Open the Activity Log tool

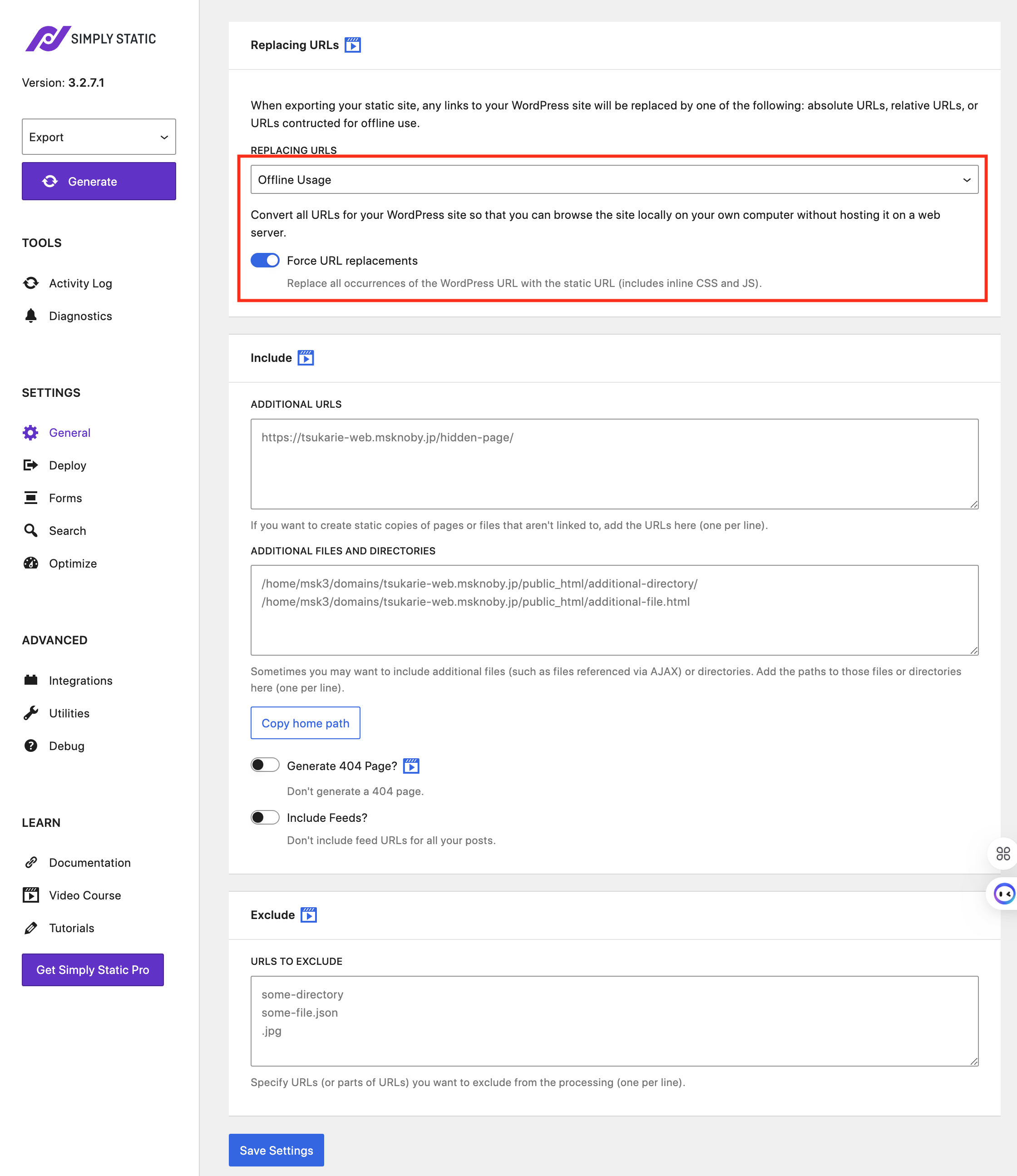(80, 283)
